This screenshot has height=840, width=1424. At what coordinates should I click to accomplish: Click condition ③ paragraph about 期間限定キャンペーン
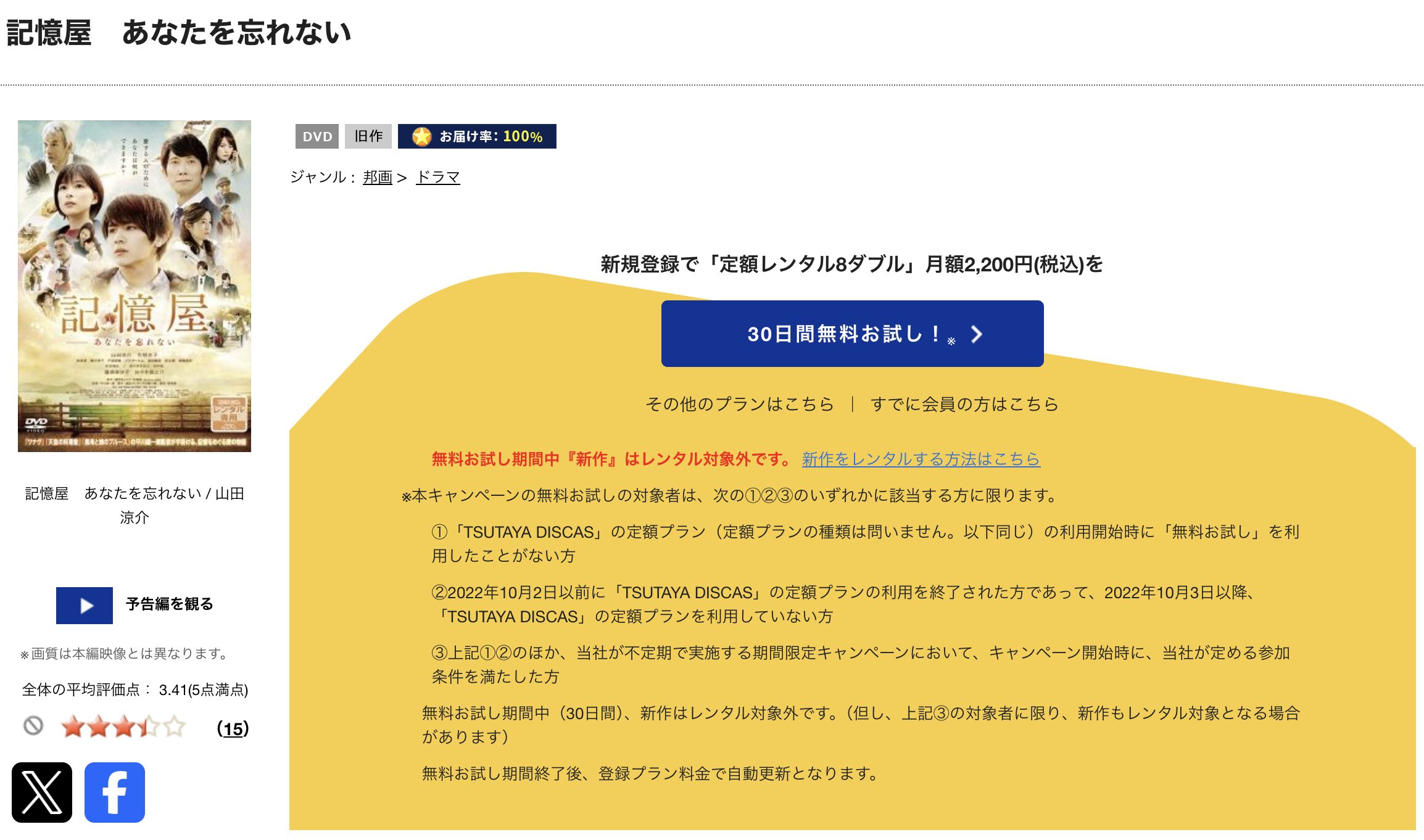pyautogui.click(x=861, y=665)
